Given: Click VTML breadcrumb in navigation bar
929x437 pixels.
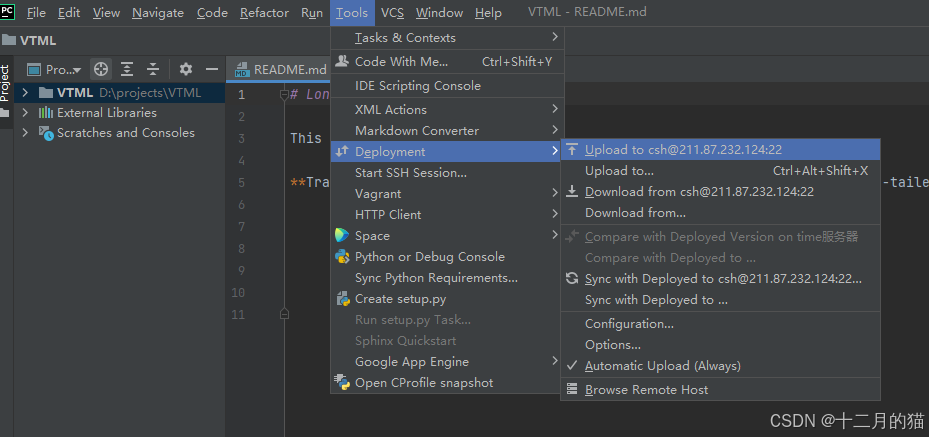Looking at the screenshot, I should tap(38, 41).
